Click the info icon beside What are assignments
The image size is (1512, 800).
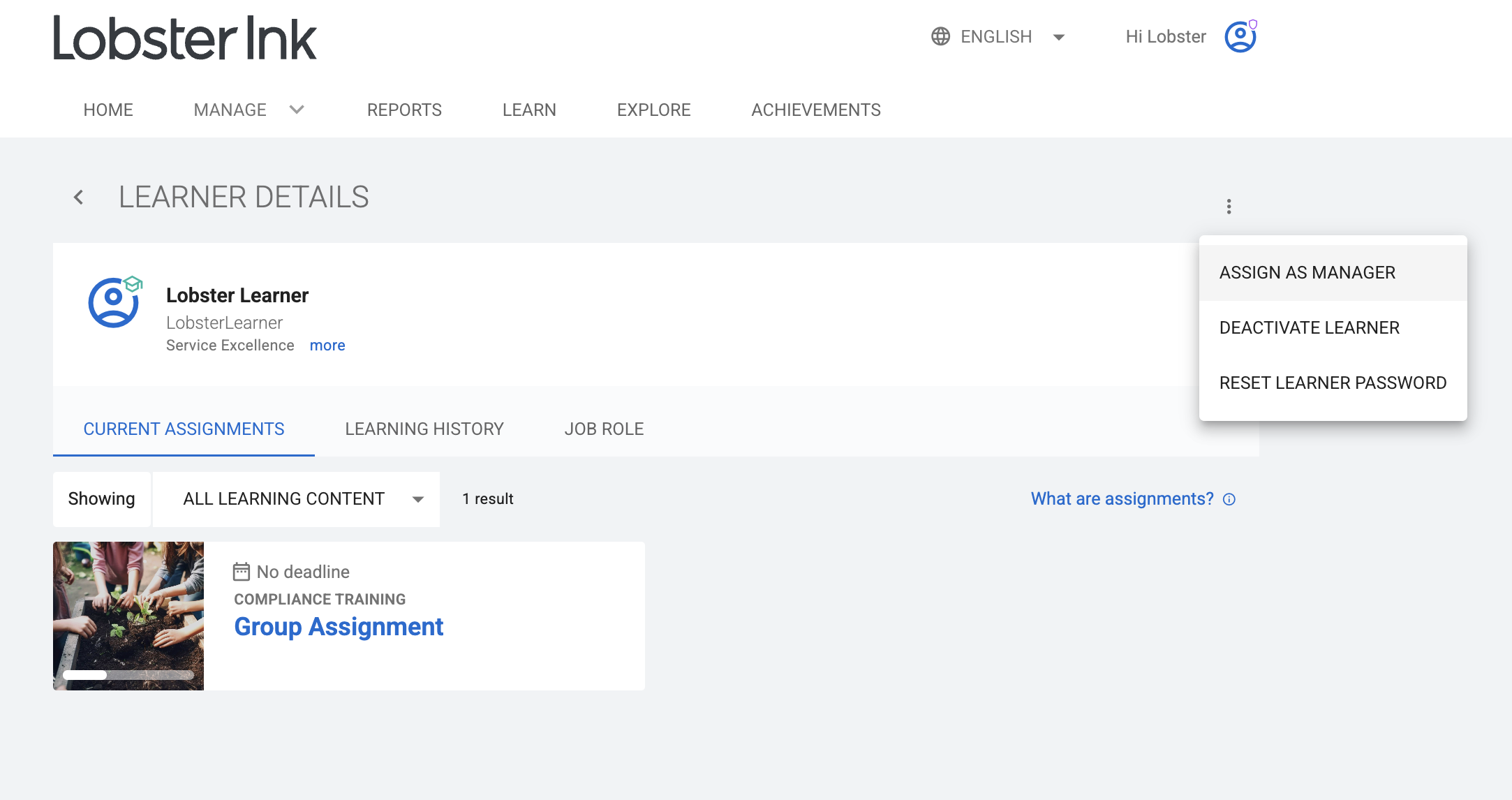[1229, 499]
